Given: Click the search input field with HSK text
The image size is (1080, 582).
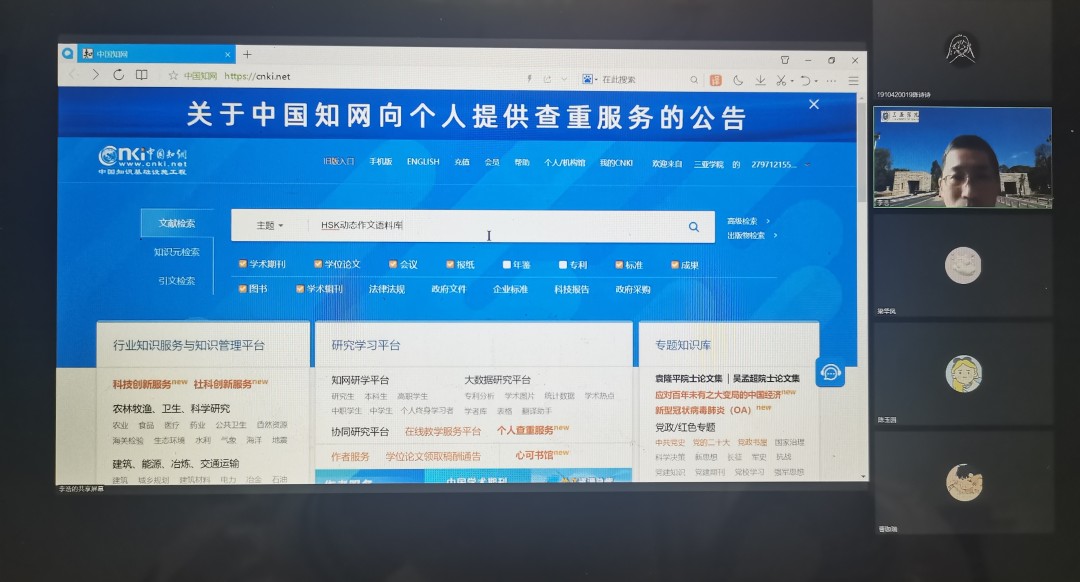Looking at the screenshot, I should coord(480,226).
